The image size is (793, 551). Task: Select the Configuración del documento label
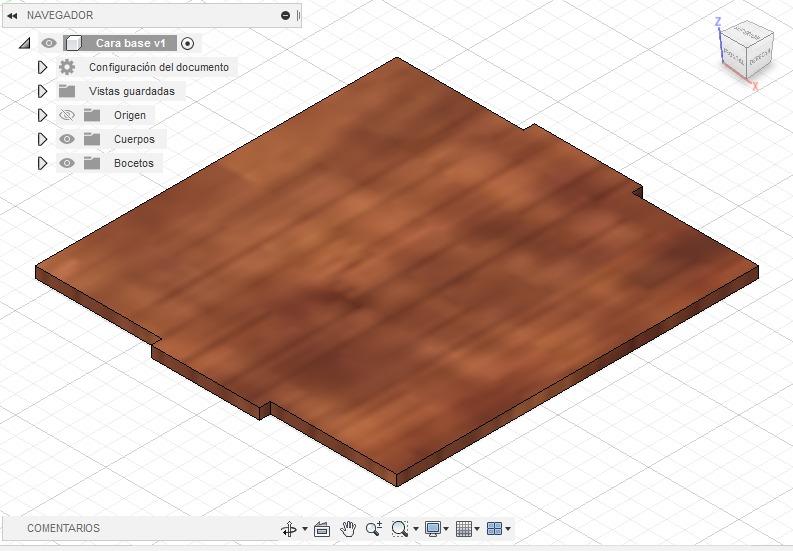159,67
